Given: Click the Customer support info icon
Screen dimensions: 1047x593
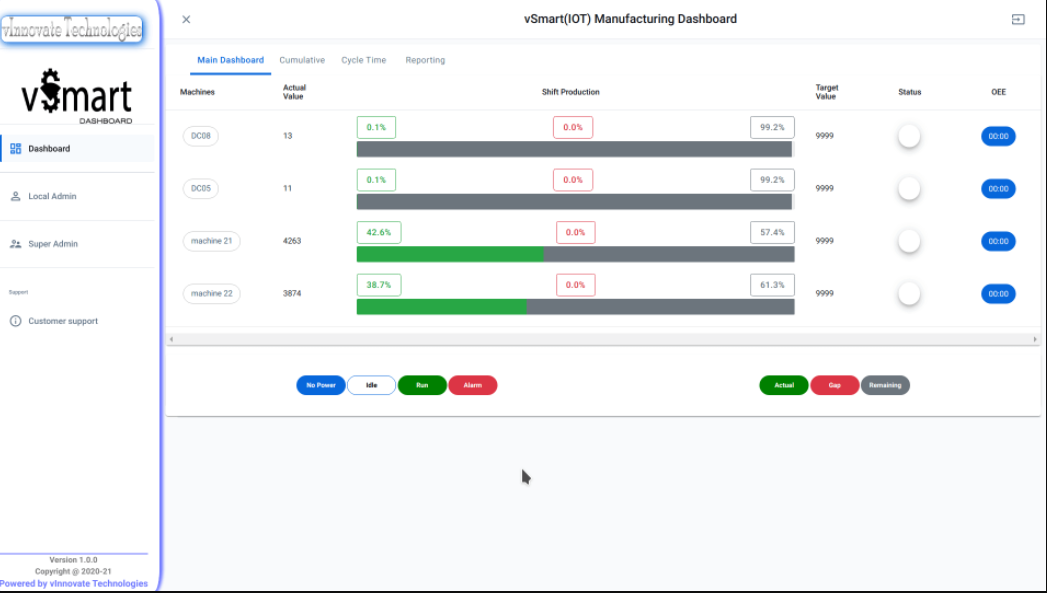Looking at the screenshot, I should click(x=15, y=321).
